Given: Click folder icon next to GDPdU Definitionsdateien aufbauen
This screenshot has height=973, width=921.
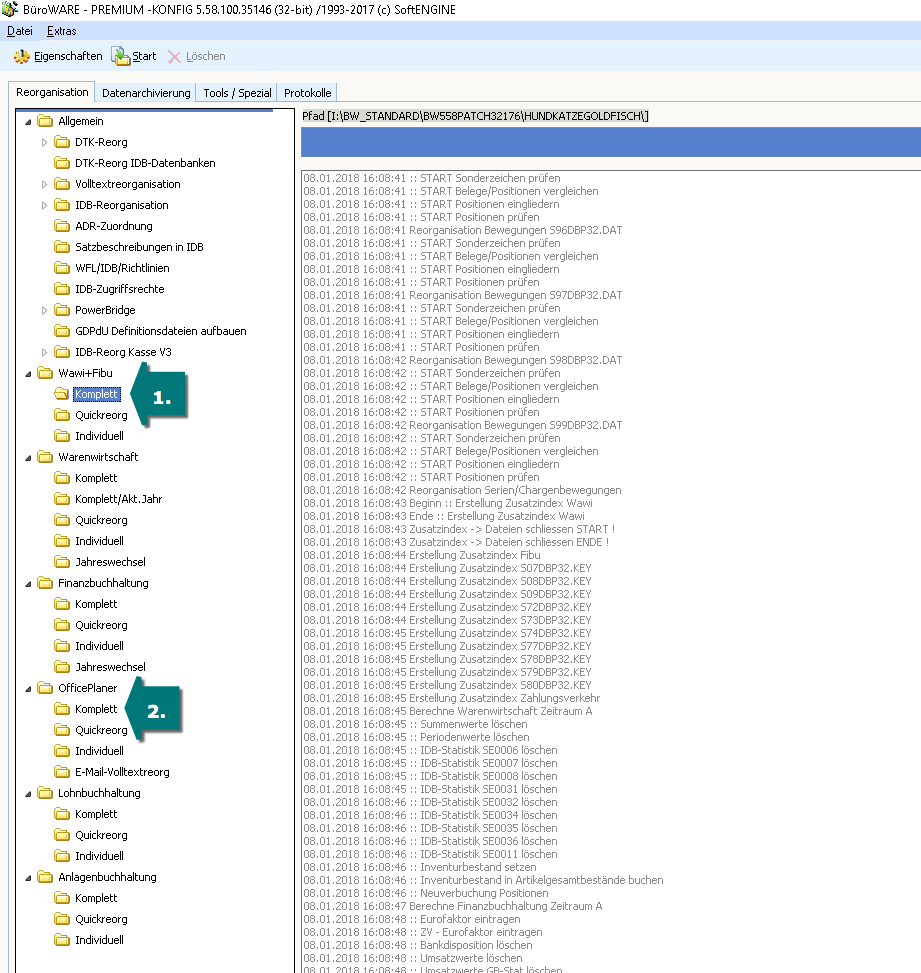Looking at the screenshot, I should [62, 331].
